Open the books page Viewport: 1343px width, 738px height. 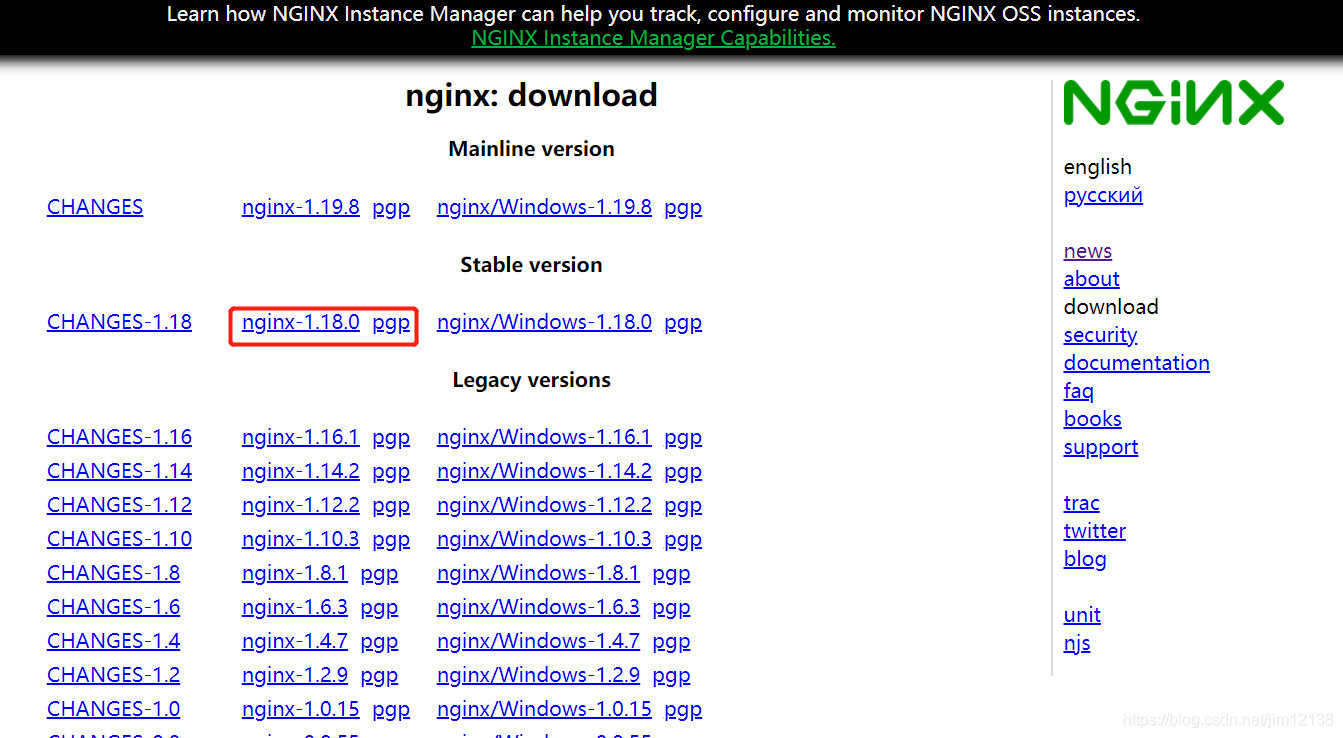point(1092,419)
